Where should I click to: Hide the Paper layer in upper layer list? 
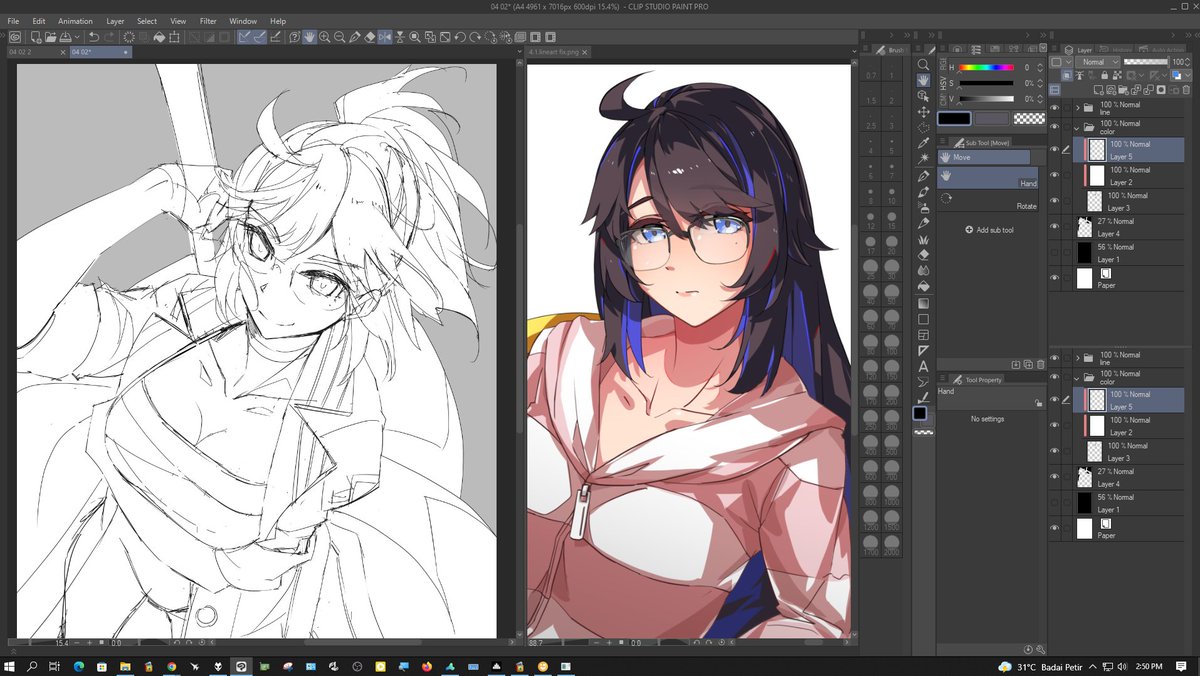click(1054, 278)
